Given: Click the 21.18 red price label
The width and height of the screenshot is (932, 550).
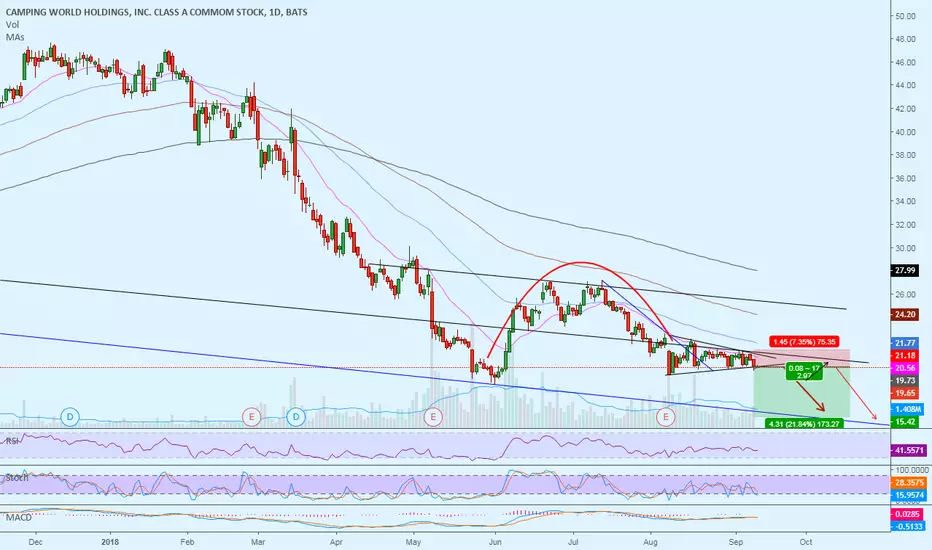Looking at the screenshot, I should pos(905,356).
